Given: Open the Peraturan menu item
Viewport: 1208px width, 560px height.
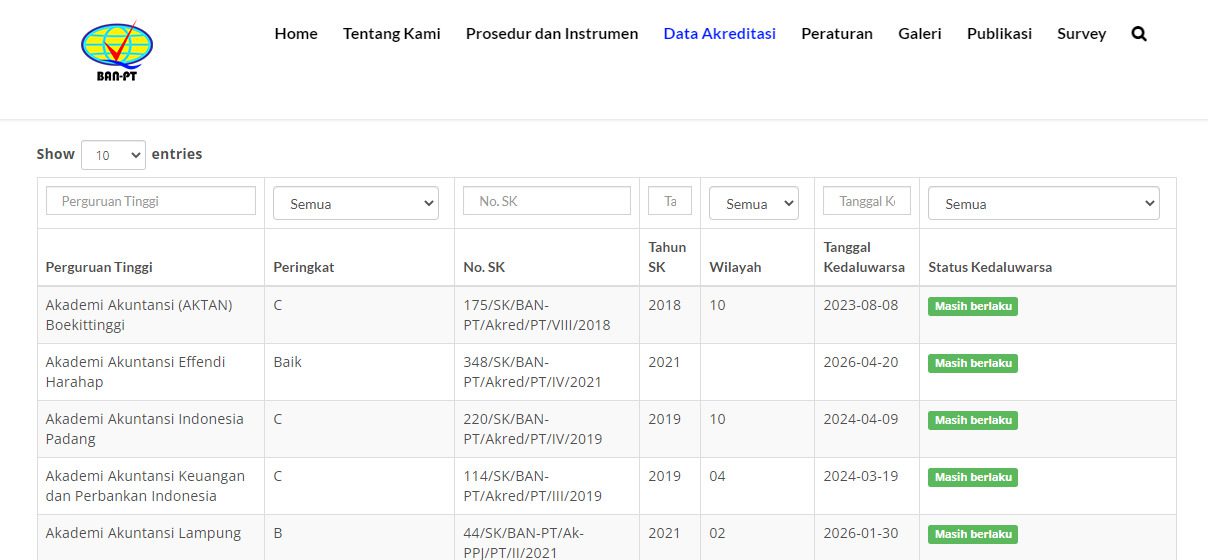Looking at the screenshot, I should [836, 34].
